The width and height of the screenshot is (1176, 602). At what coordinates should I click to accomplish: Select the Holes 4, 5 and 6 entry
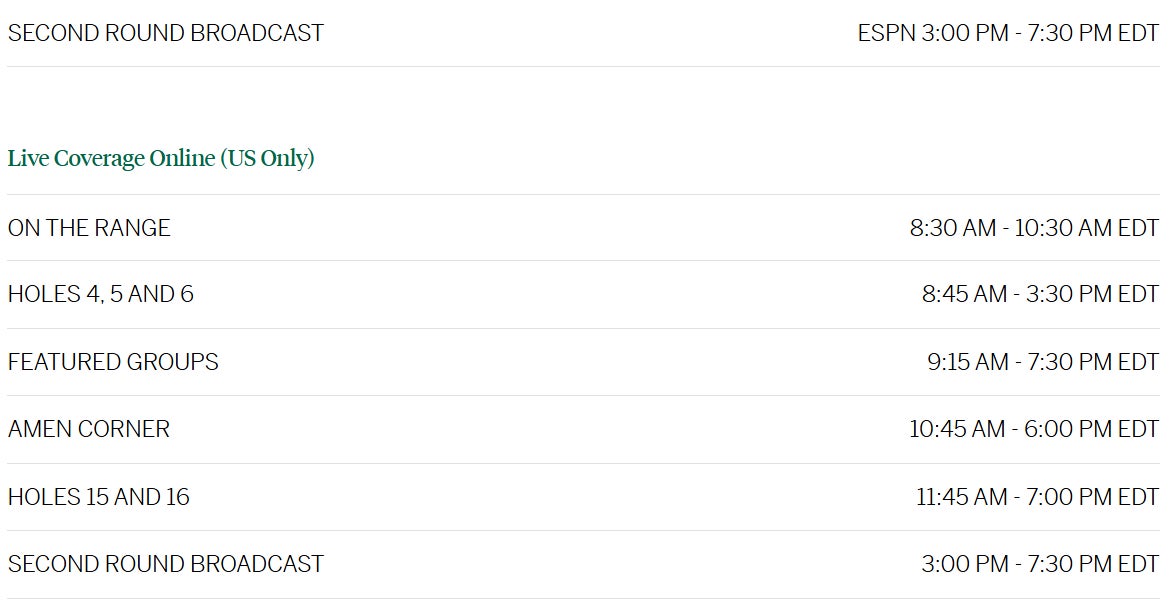(x=101, y=294)
